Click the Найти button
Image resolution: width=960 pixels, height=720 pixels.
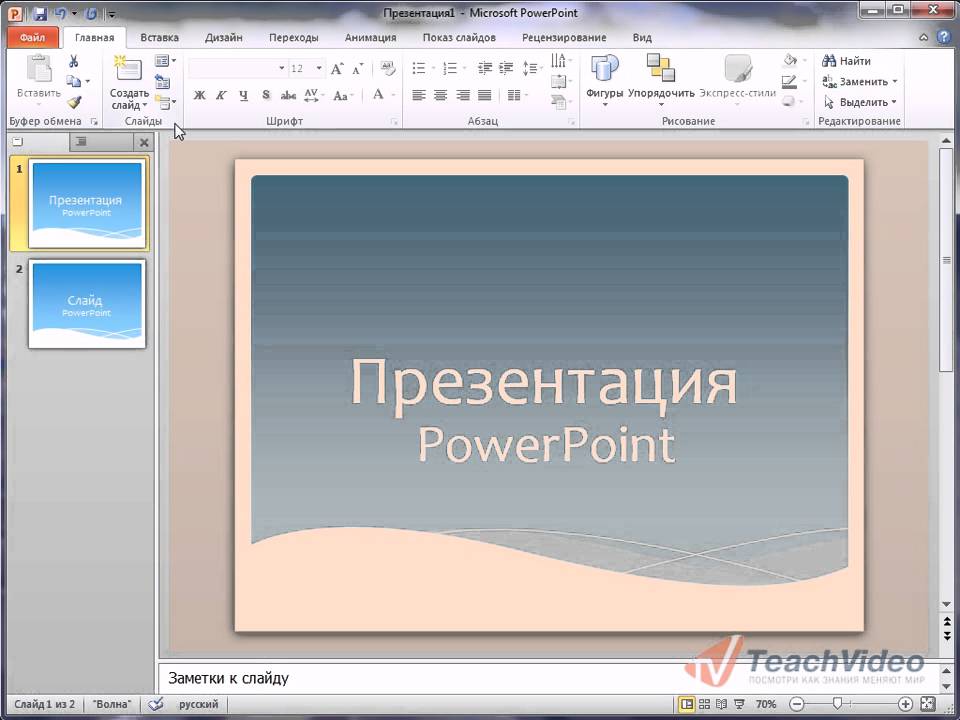pyautogui.click(x=847, y=61)
